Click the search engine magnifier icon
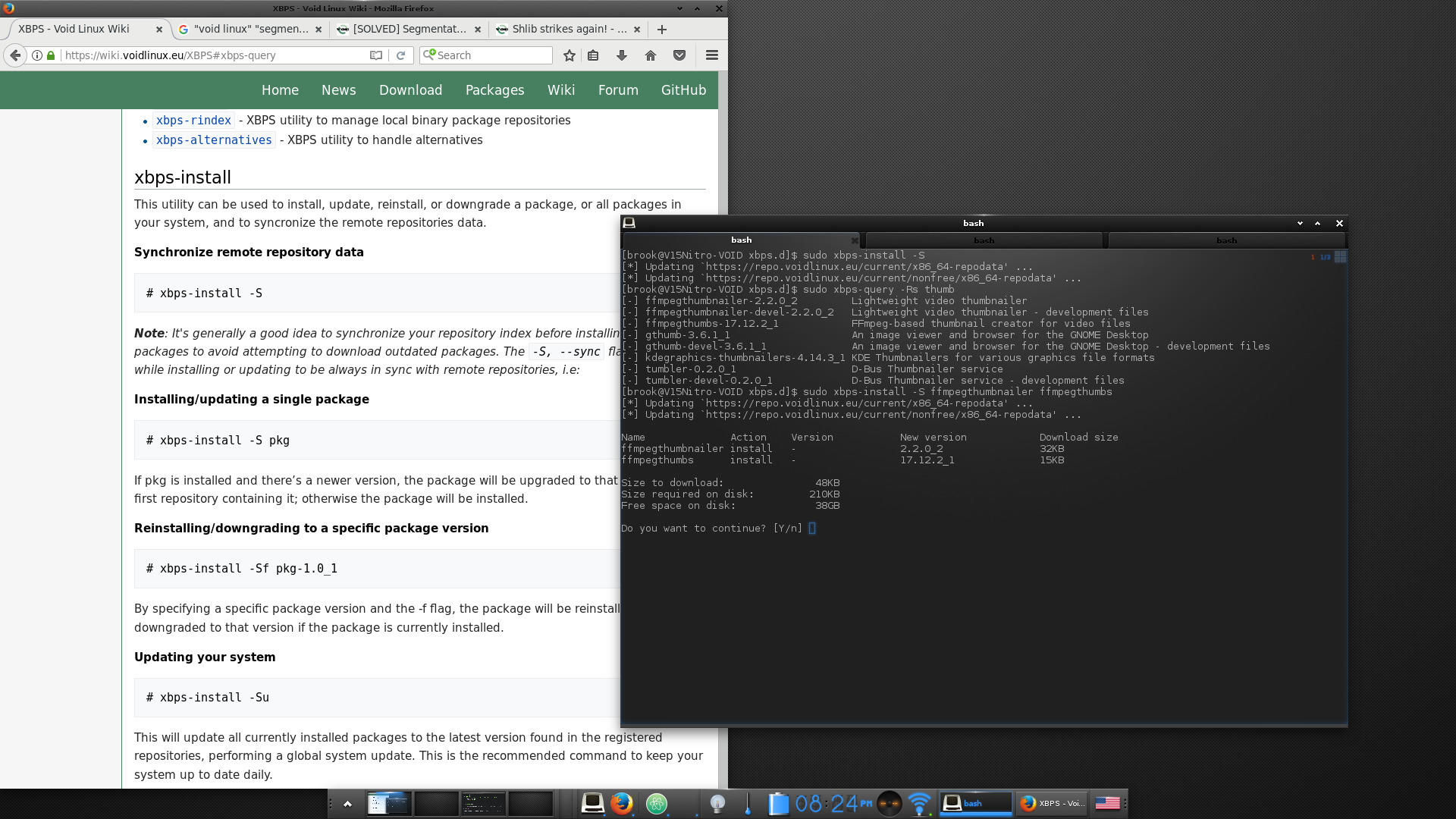 (429, 55)
